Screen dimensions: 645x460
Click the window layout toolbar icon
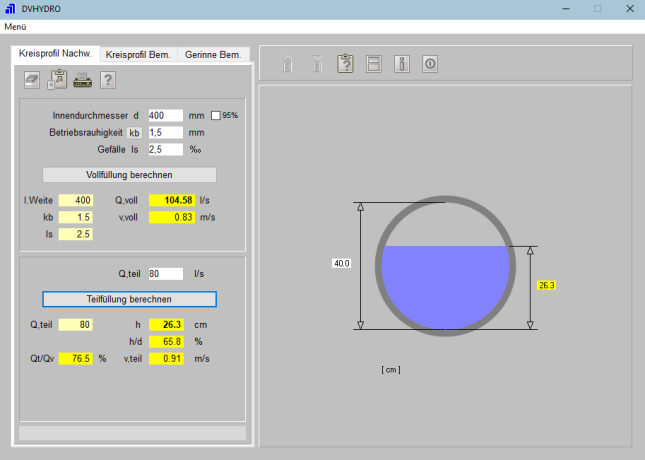pos(373,64)
